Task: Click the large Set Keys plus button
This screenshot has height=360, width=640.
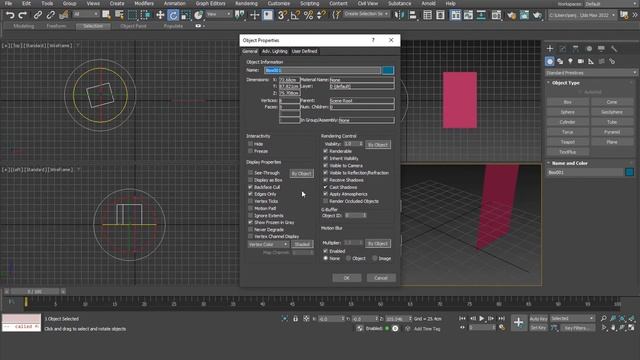Action: point(518,322)
